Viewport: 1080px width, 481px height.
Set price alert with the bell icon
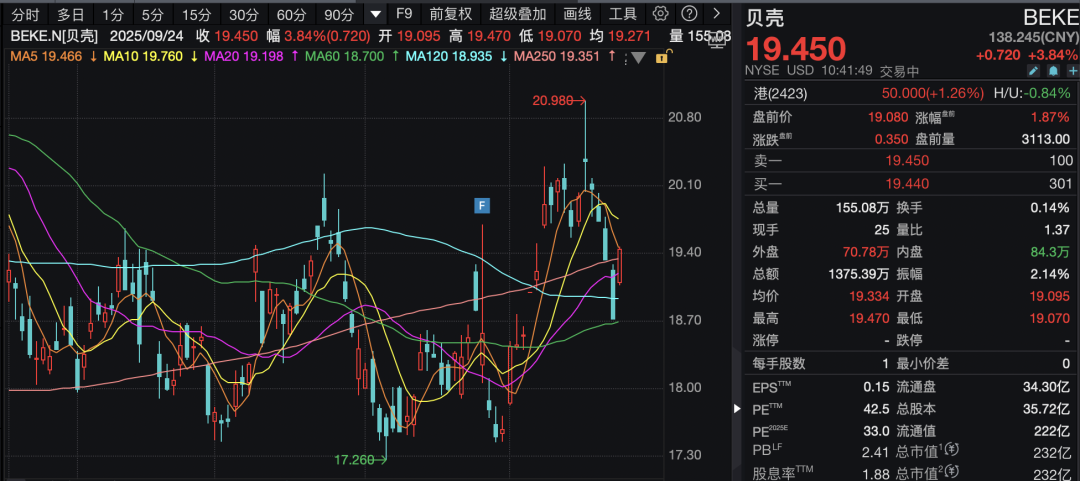click(1053, 71)
